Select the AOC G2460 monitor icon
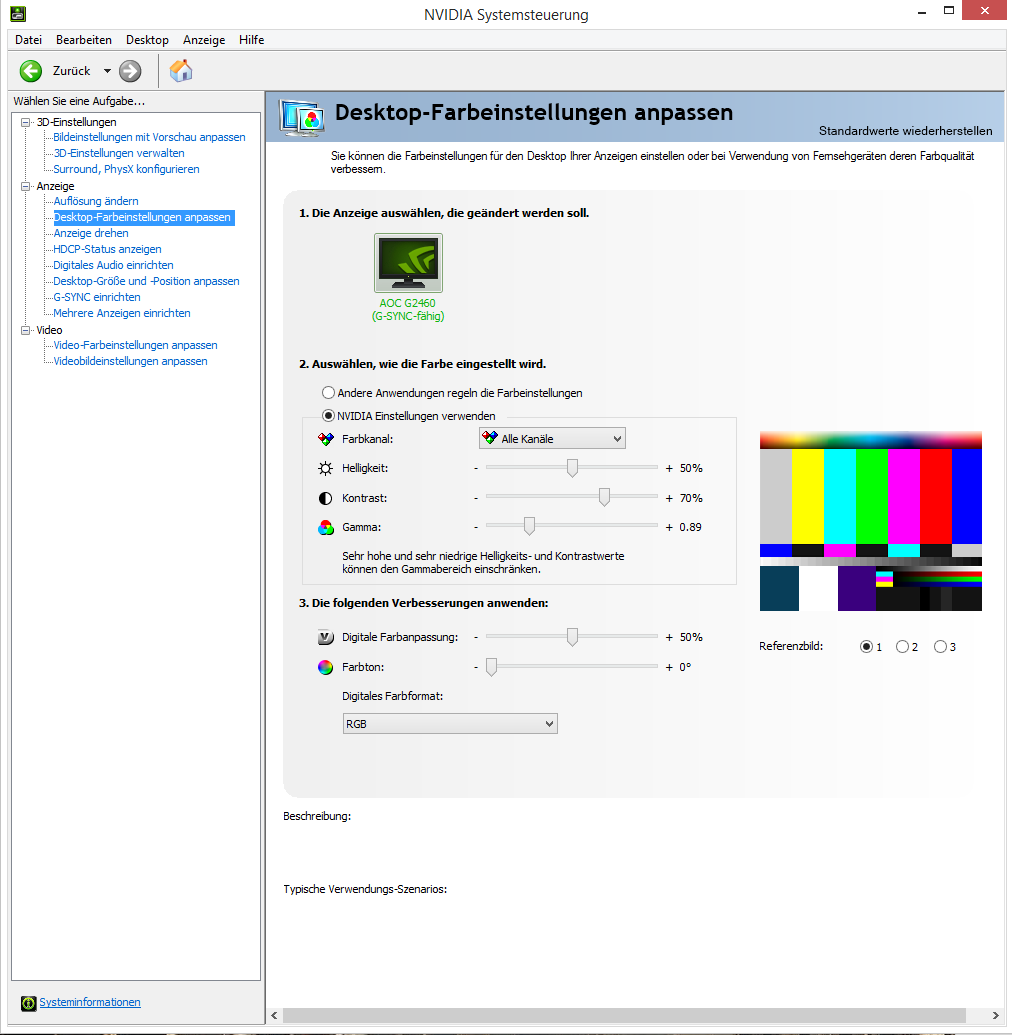 pos(408,263)
